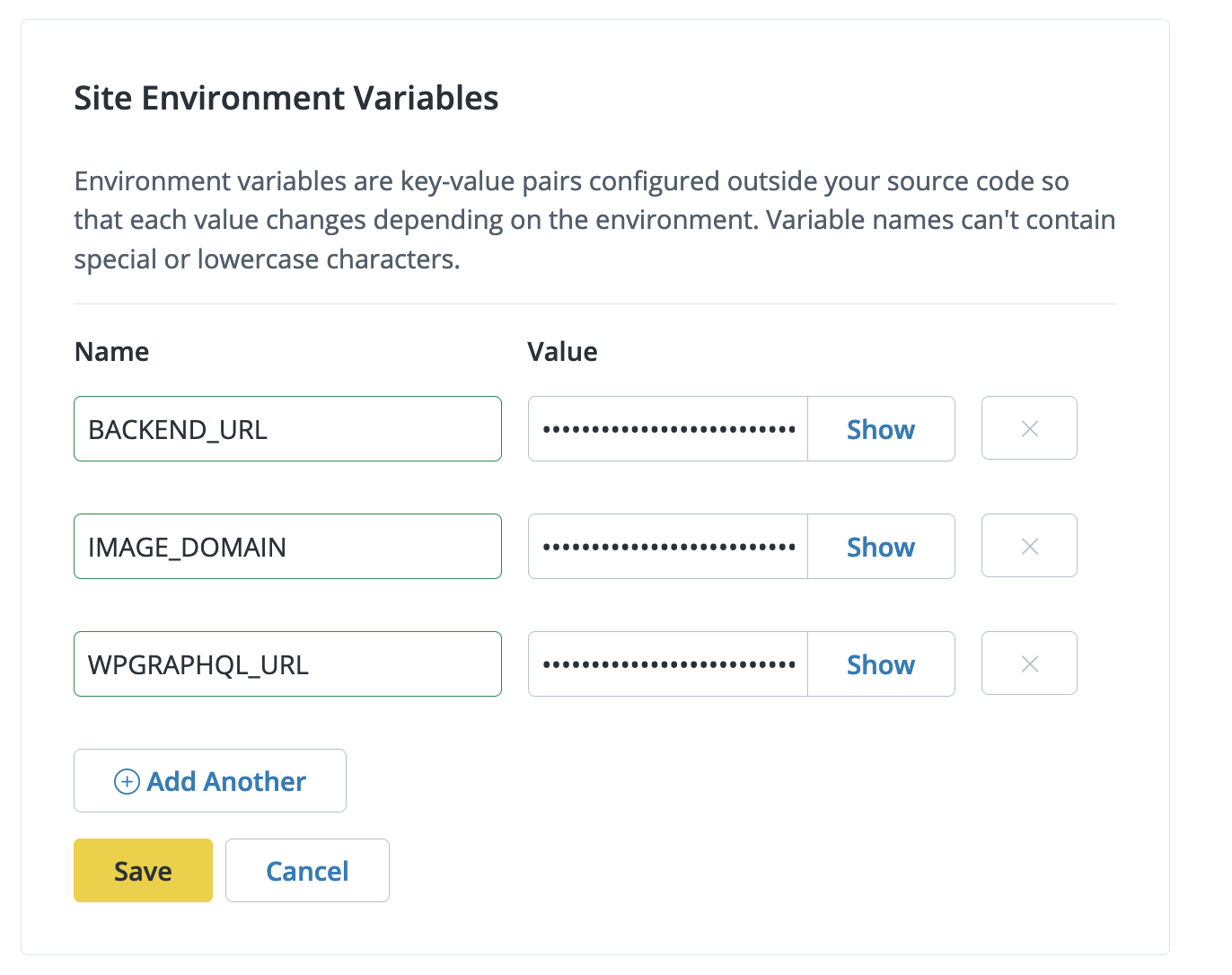Reveal the IMAGE_DOMAIN masked value
This screenshot has height=975, width=1232.
point(880,546)
